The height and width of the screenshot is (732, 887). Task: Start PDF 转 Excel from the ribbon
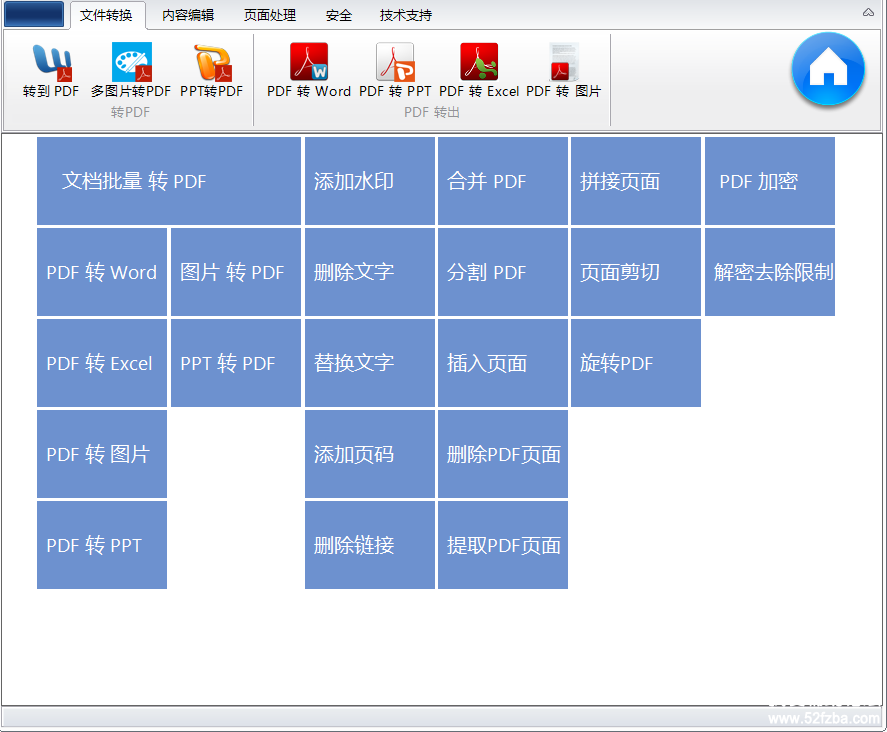tap(479, 70)
